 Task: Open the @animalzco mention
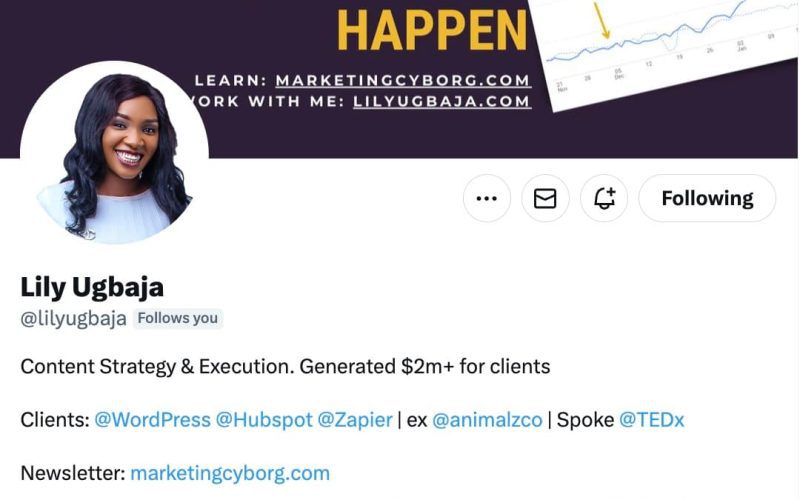click(487, 420)
